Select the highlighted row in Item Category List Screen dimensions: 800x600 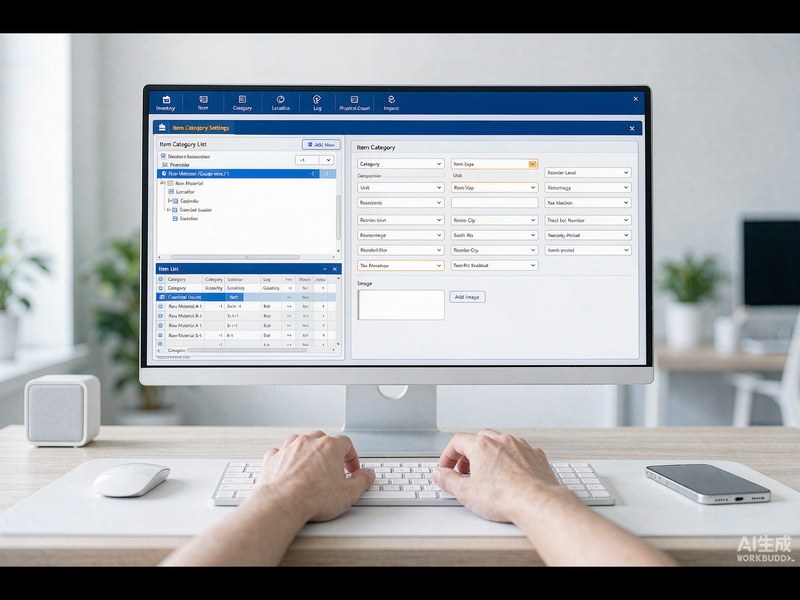(246, 174)
